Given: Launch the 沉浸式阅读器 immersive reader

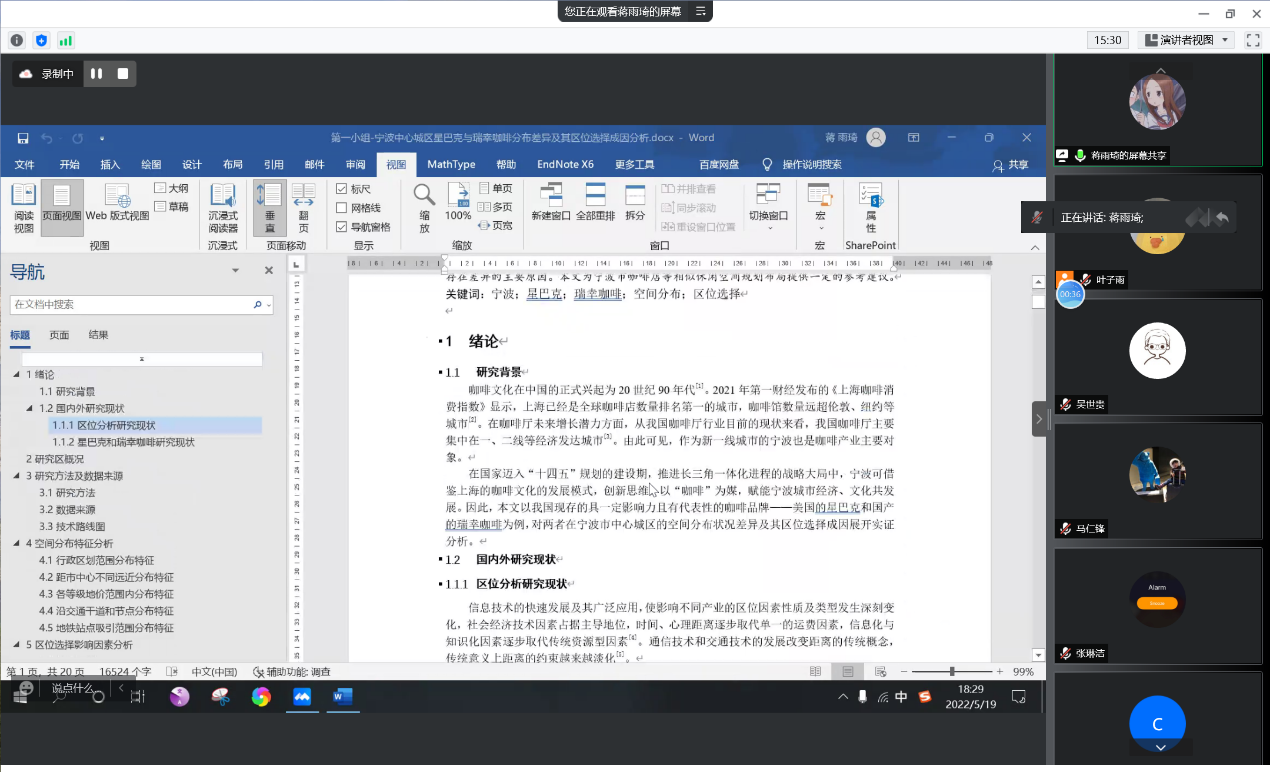Looking at the screenshot, I should point(223,206).
